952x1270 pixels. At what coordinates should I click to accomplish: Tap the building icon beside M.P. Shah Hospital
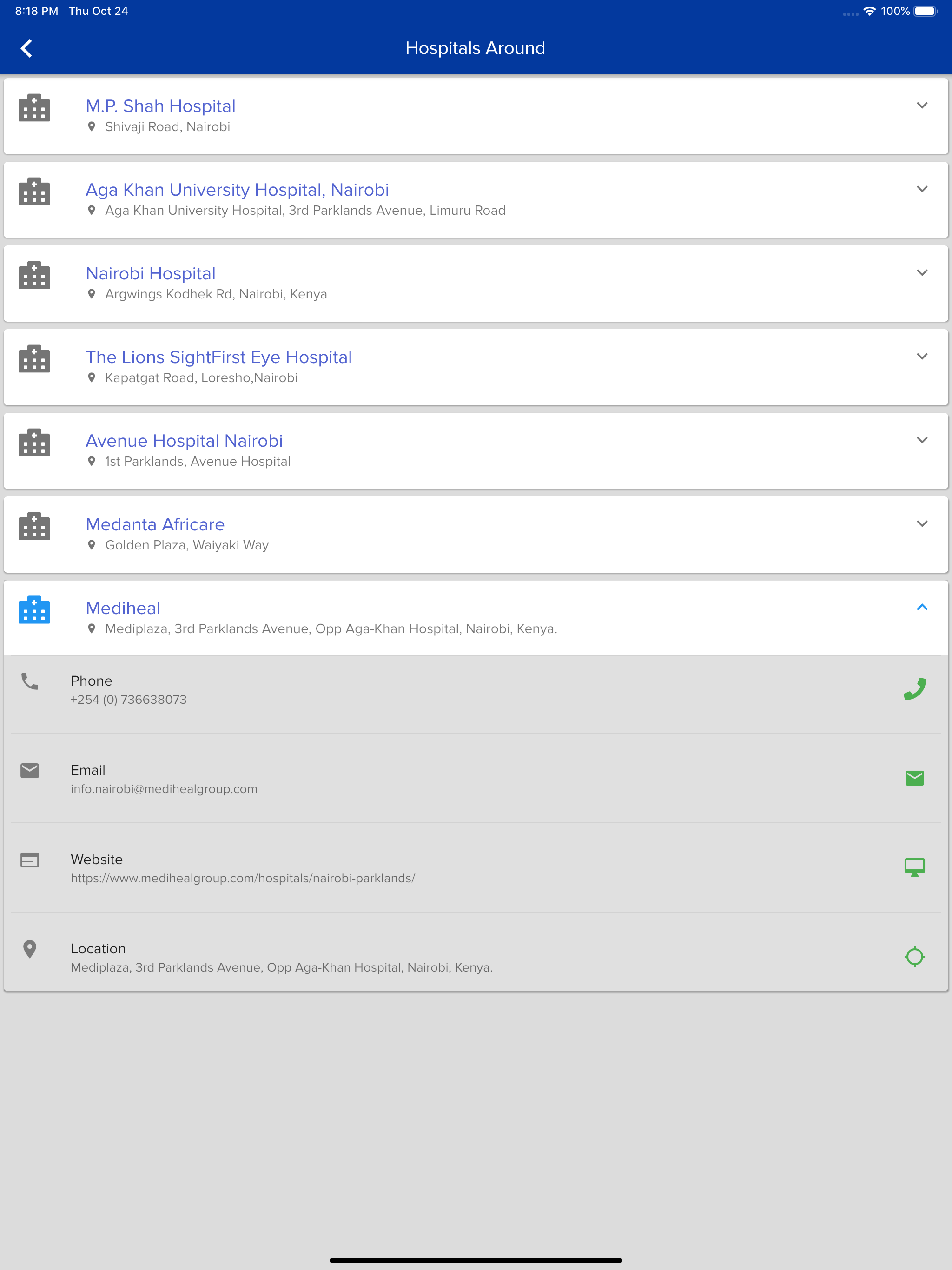(34, 107)
